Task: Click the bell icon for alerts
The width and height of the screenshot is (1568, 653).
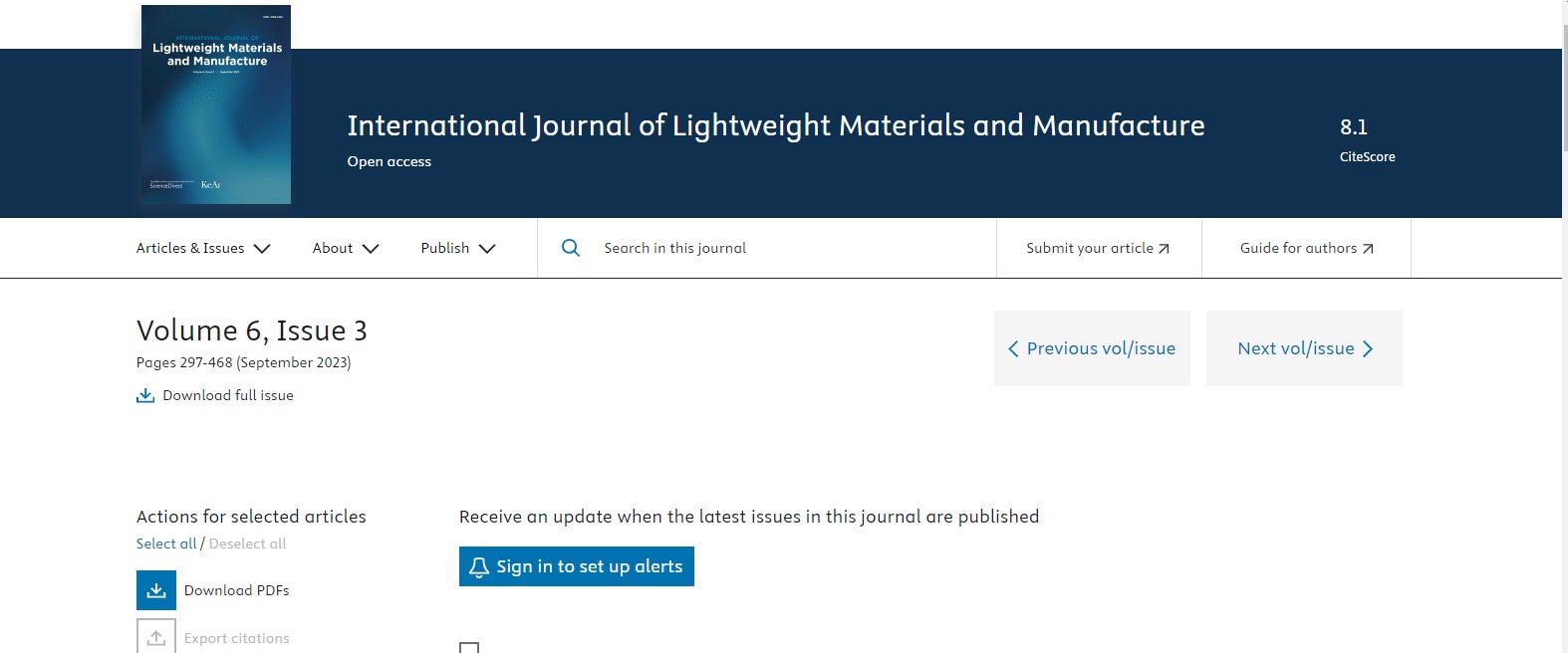Action: pos(479,567)
